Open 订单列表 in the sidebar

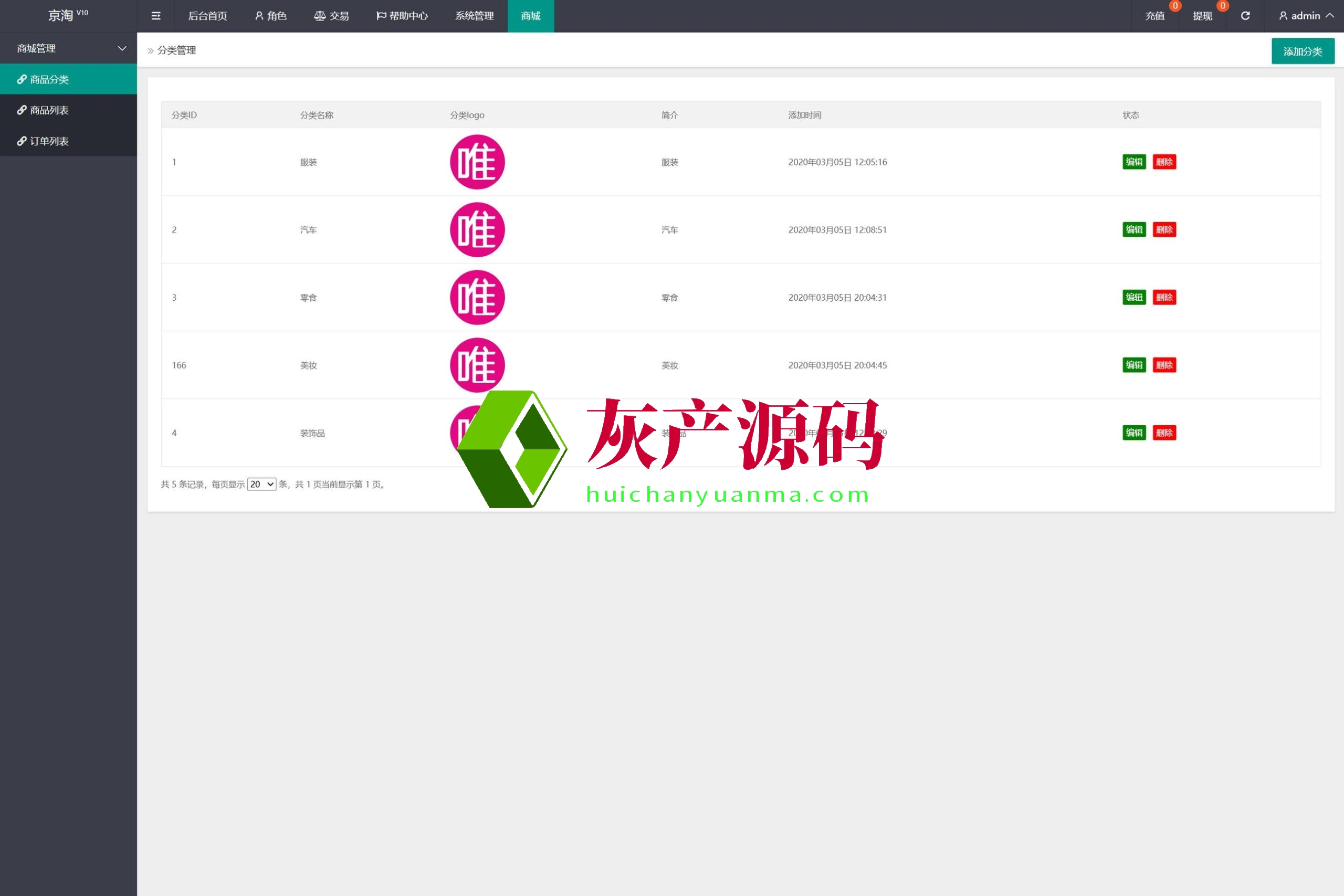49,141
